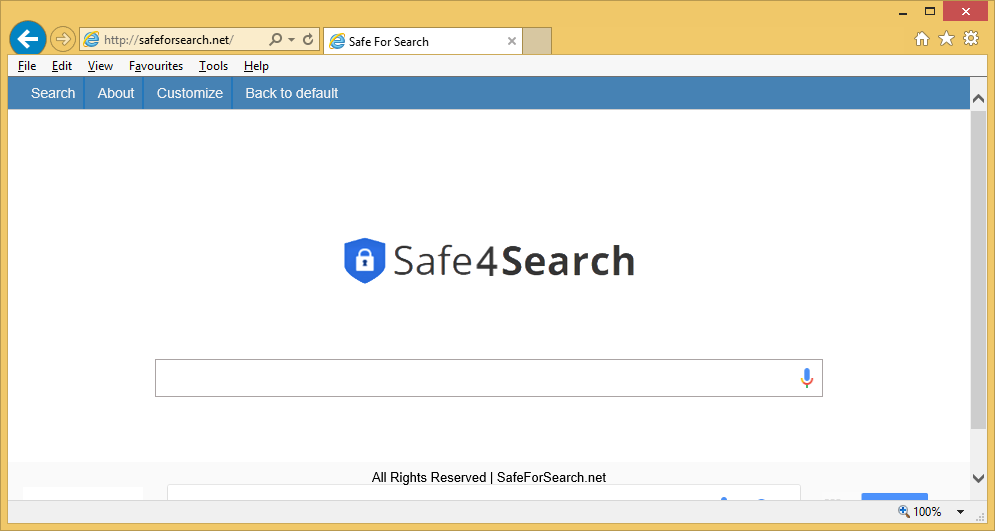
Task: Open the browser Home icon
Action: click(922, 39)
